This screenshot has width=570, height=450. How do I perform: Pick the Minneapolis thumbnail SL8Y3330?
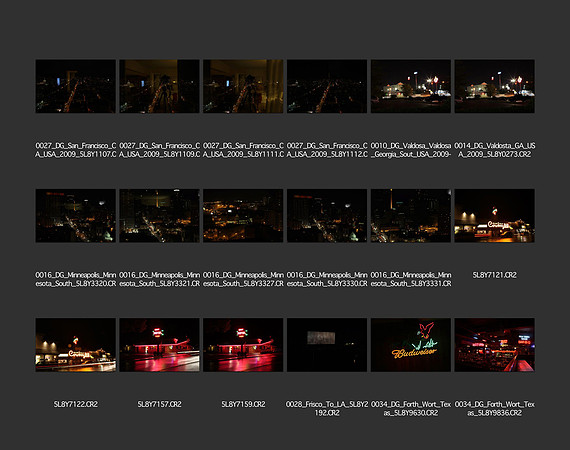(x=327, y=216)
